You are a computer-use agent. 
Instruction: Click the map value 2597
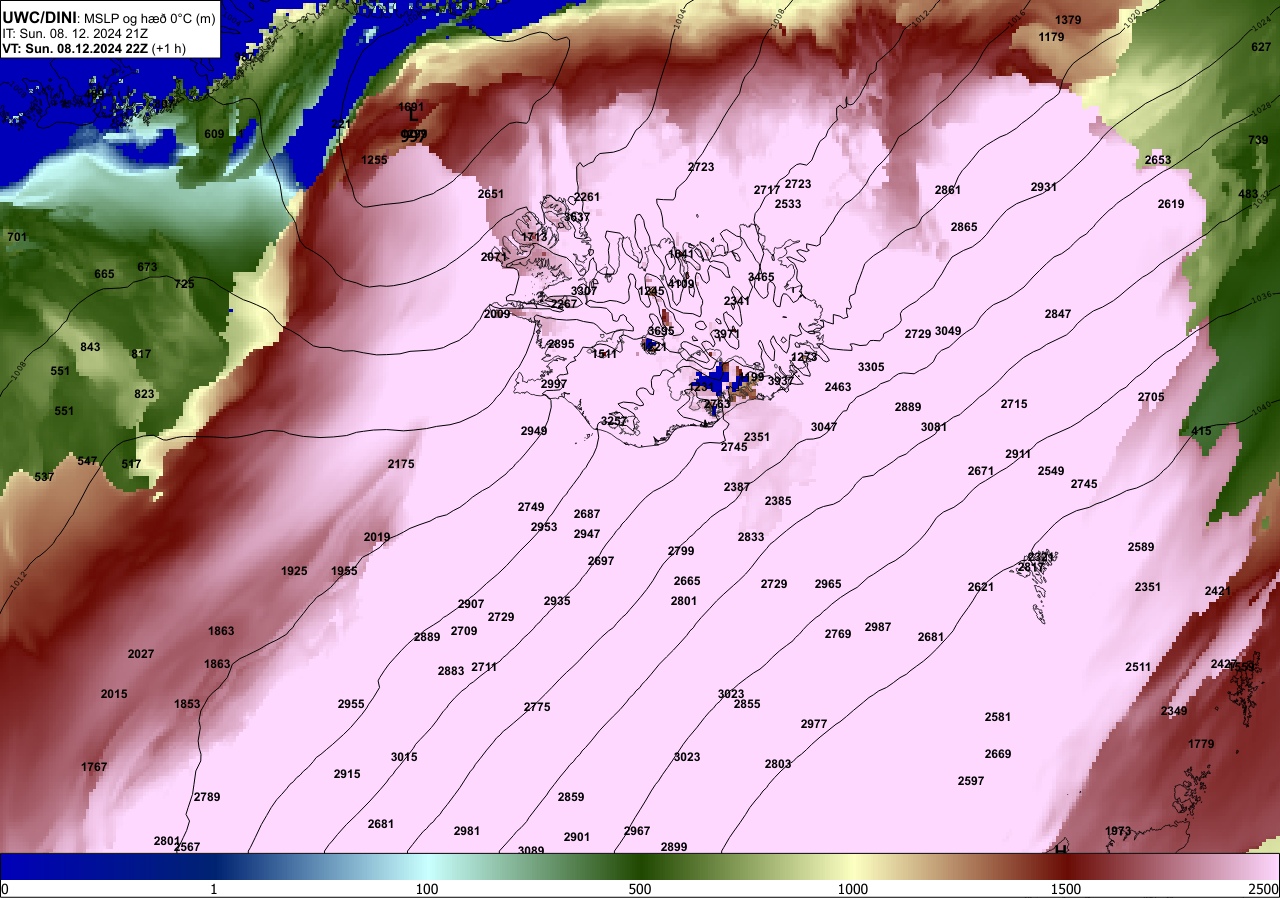pos(971,781)
